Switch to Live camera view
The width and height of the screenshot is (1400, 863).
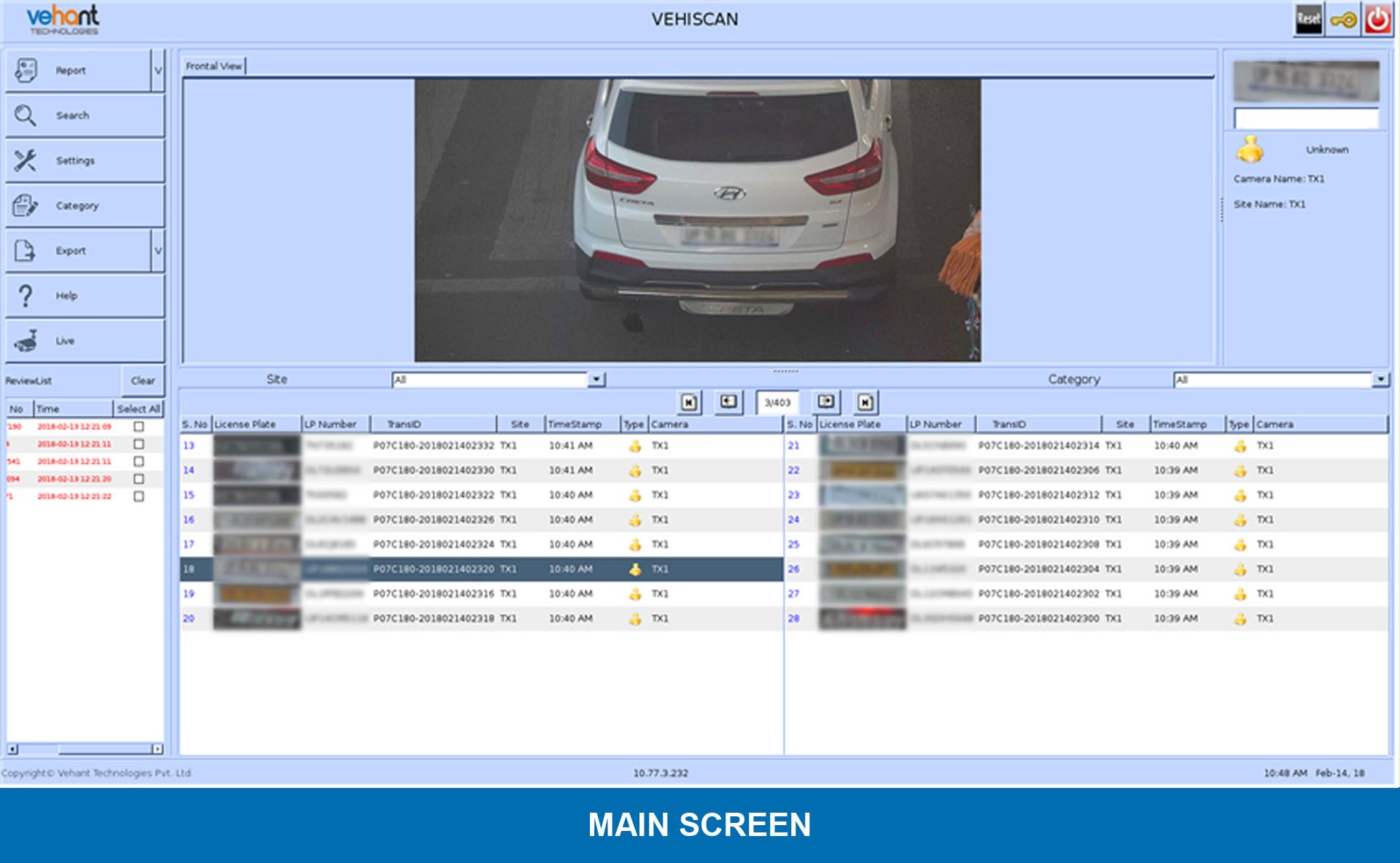click(85, 341)
